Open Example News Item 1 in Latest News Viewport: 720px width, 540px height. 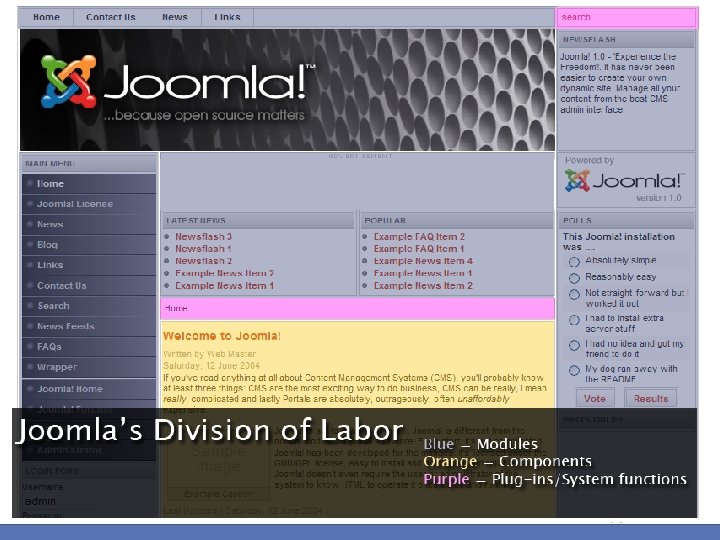[x=225, y=286]
